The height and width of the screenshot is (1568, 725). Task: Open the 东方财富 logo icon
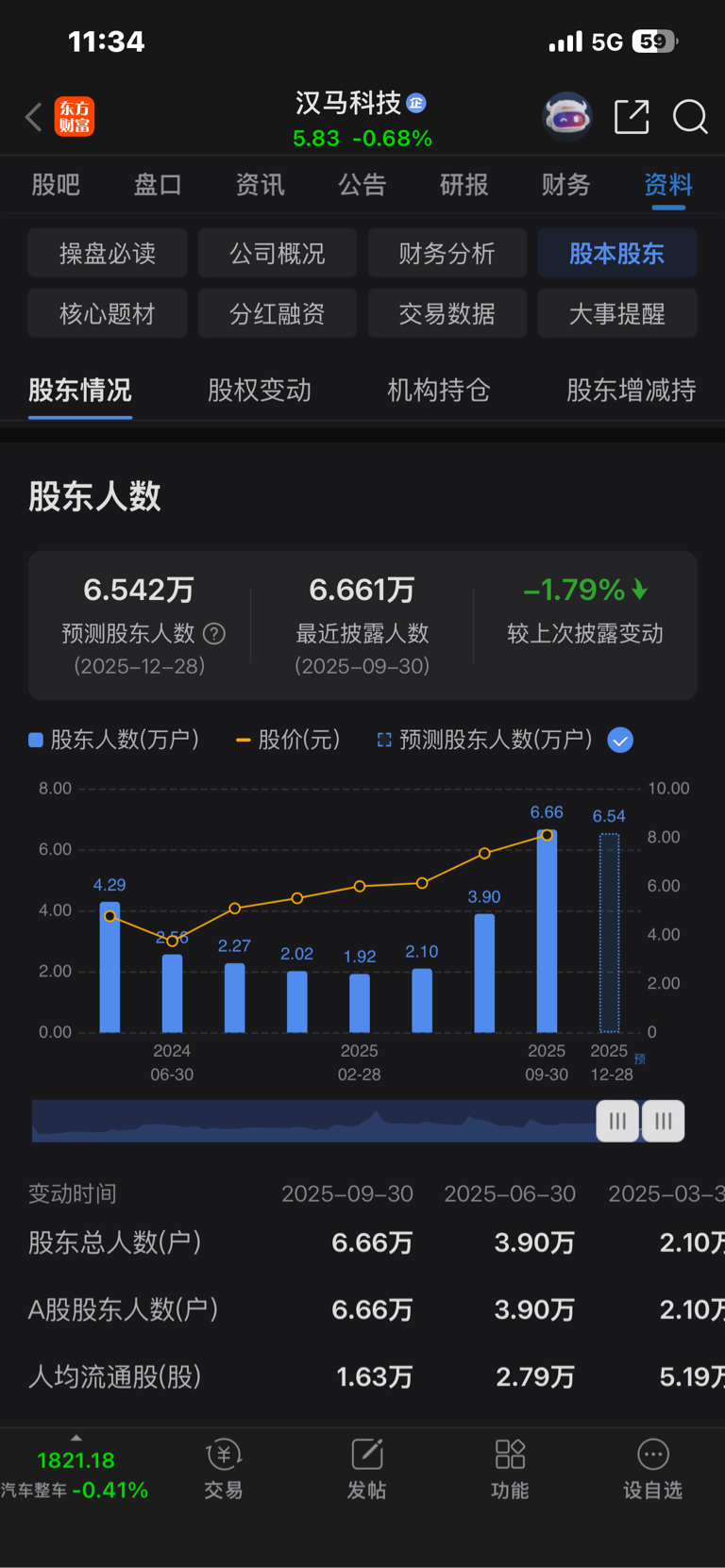point(75,117)
